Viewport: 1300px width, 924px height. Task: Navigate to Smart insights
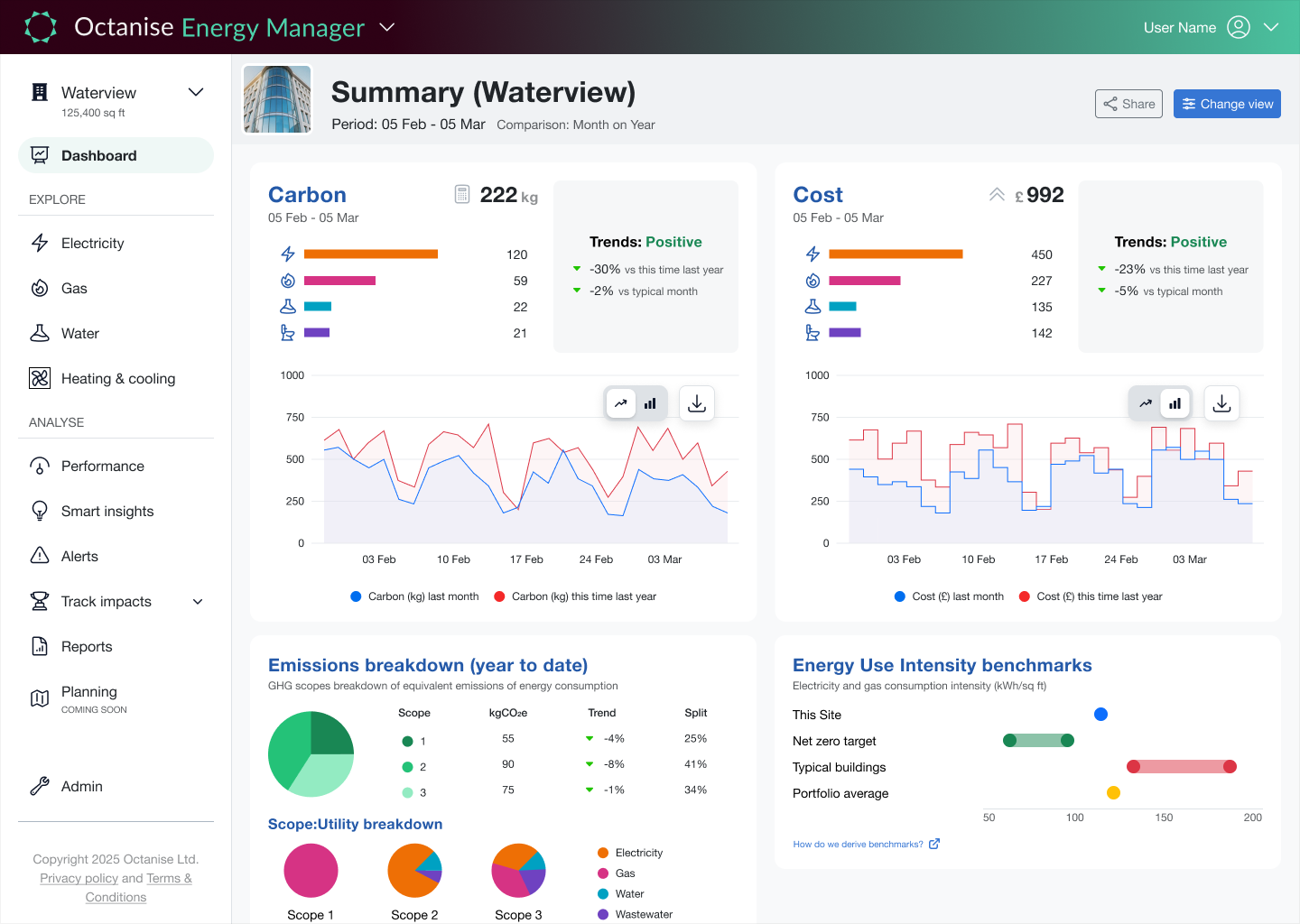tap(116, 511)
